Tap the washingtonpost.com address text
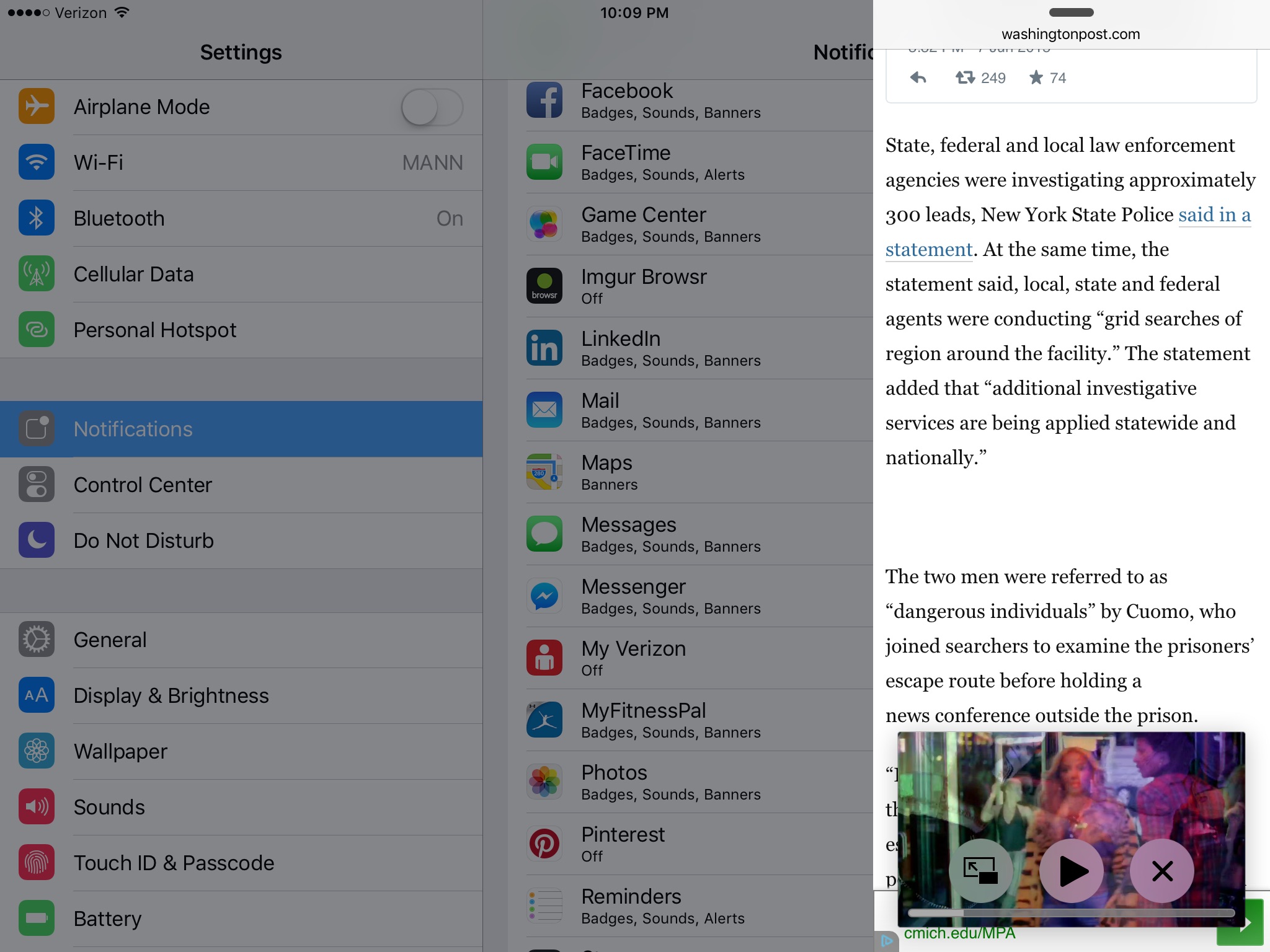This screenshot has width=1270, height=952. [1071, 34]
